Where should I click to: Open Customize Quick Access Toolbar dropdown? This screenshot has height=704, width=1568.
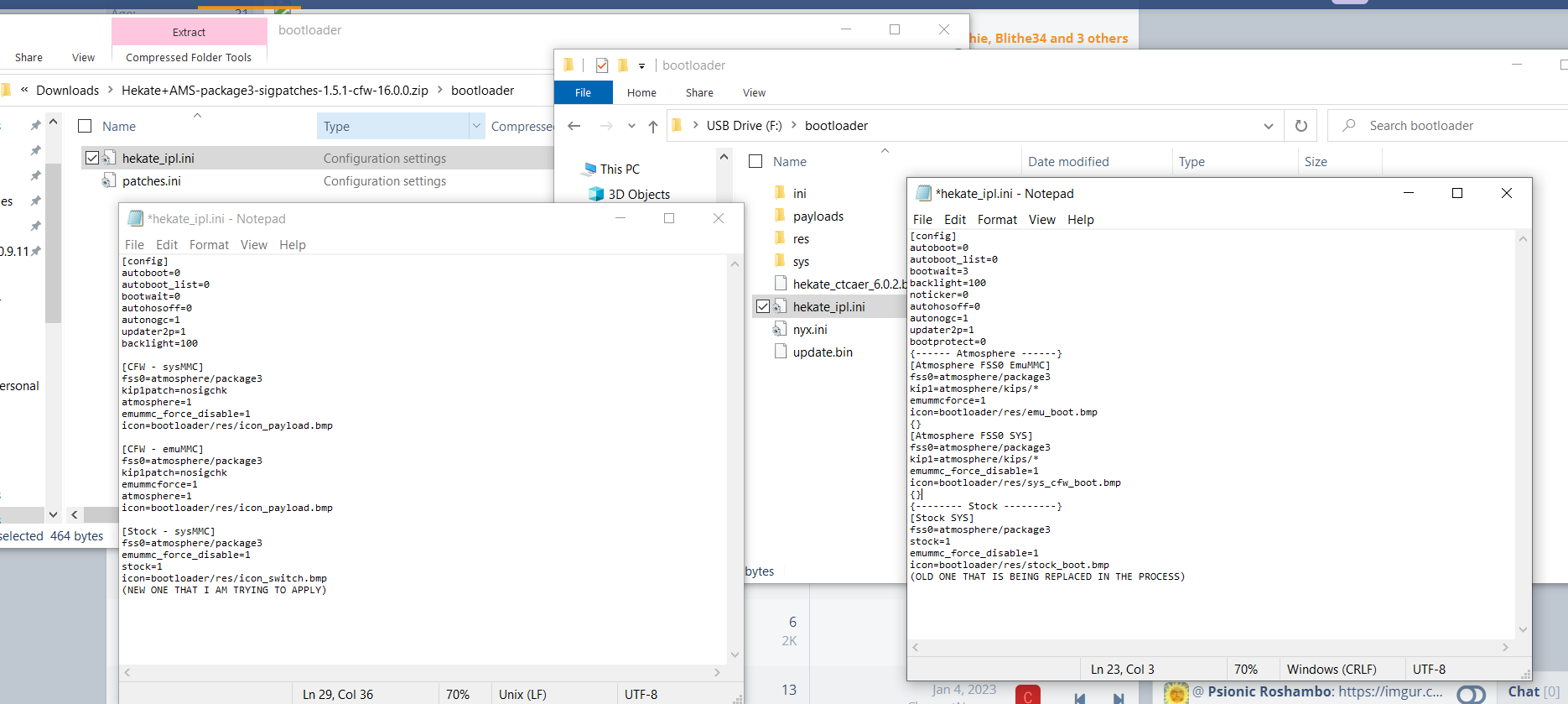[641, 65]
